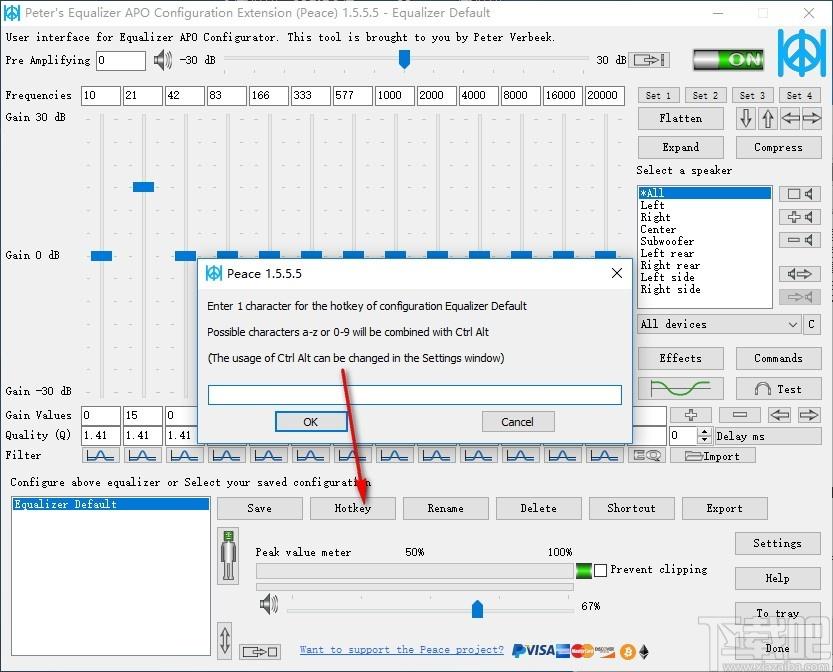Click the Save configuration button
Image resolution: width=833 pixels, height=672 pixels.
coord(260,508)
